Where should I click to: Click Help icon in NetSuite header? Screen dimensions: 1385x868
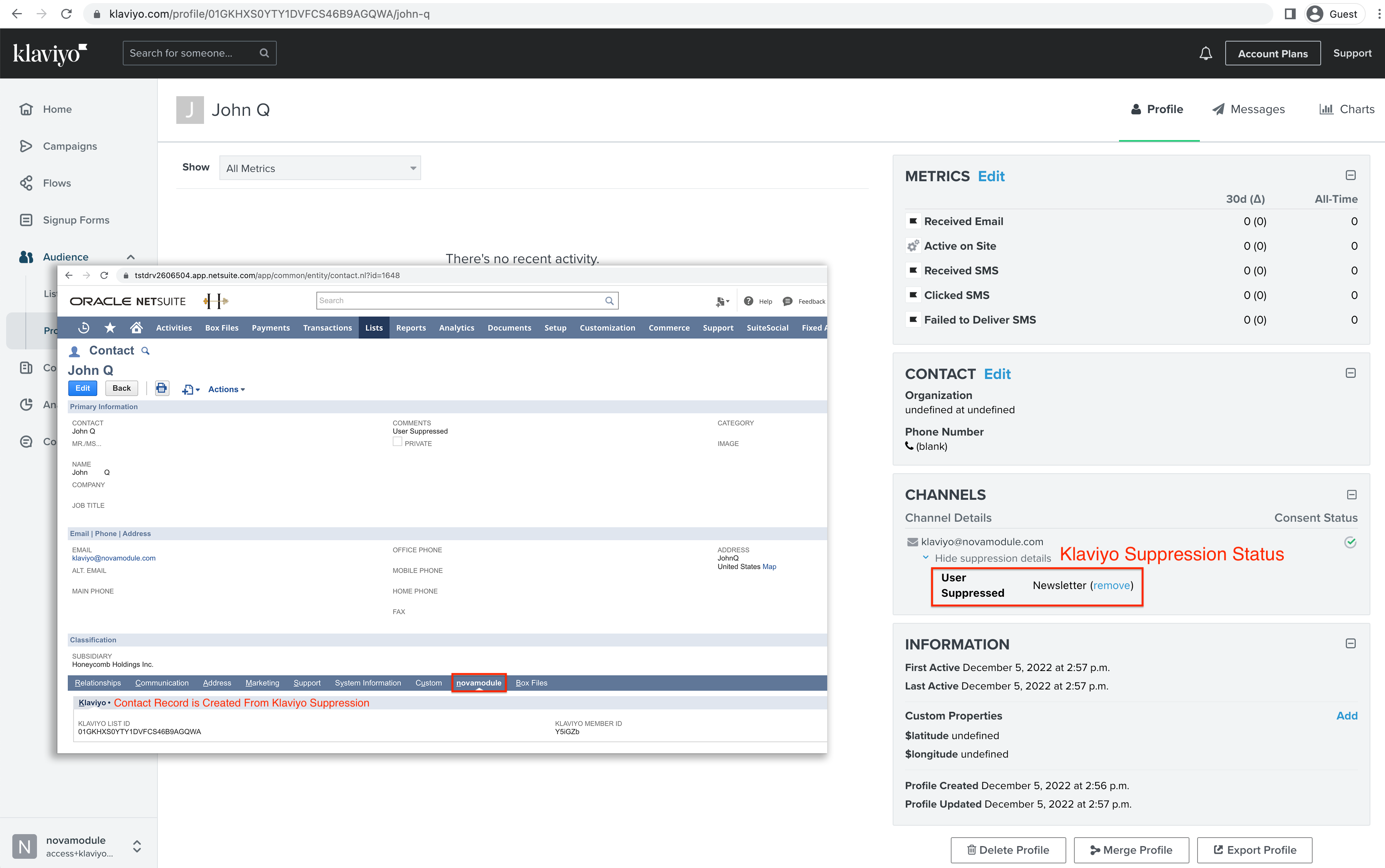(x=748, y=301)
